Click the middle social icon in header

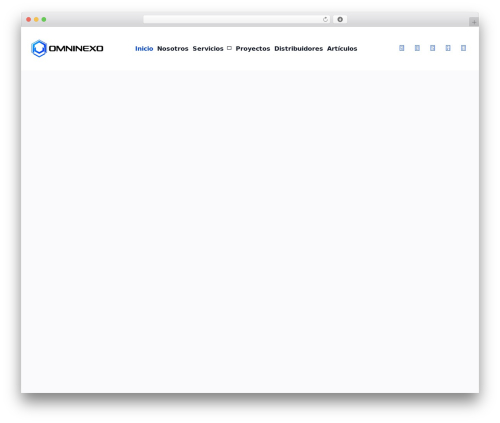[x=432, y=48]
